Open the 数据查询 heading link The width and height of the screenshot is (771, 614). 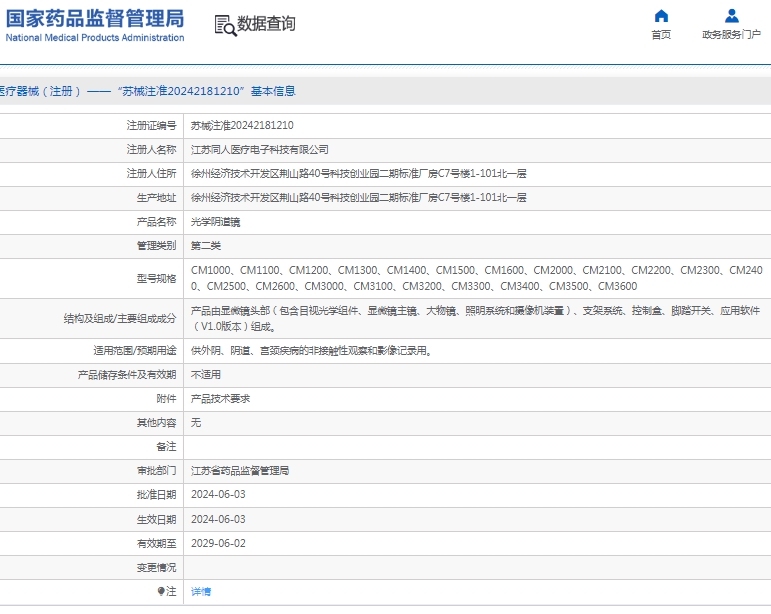coord(266,24)
